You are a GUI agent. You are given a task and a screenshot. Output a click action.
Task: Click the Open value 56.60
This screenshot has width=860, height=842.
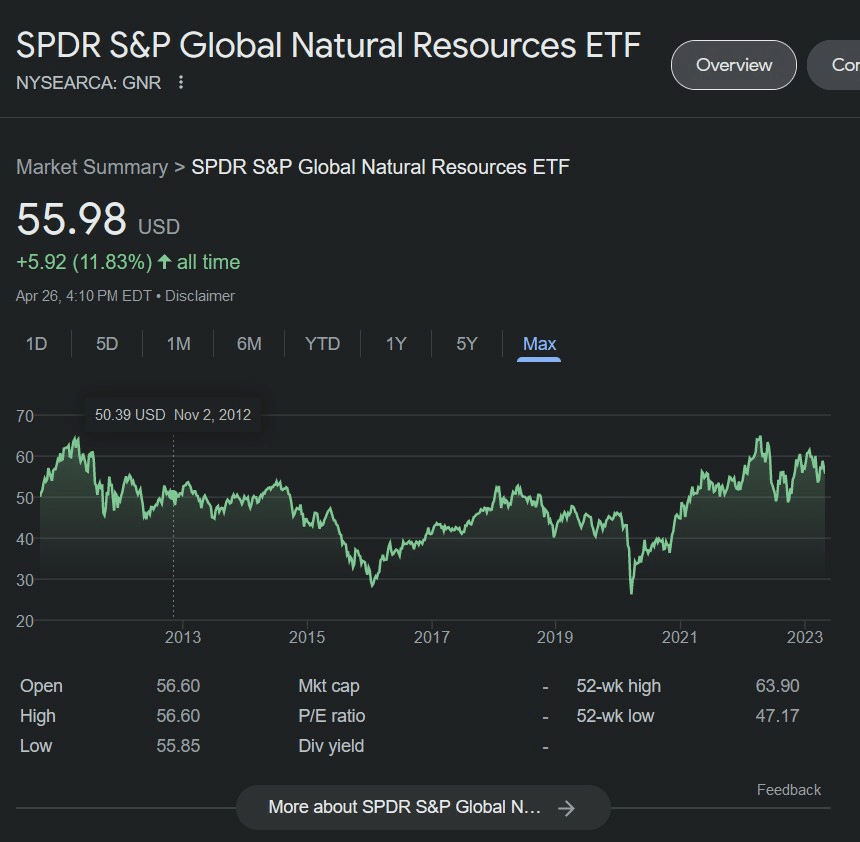tap(178, 686)
